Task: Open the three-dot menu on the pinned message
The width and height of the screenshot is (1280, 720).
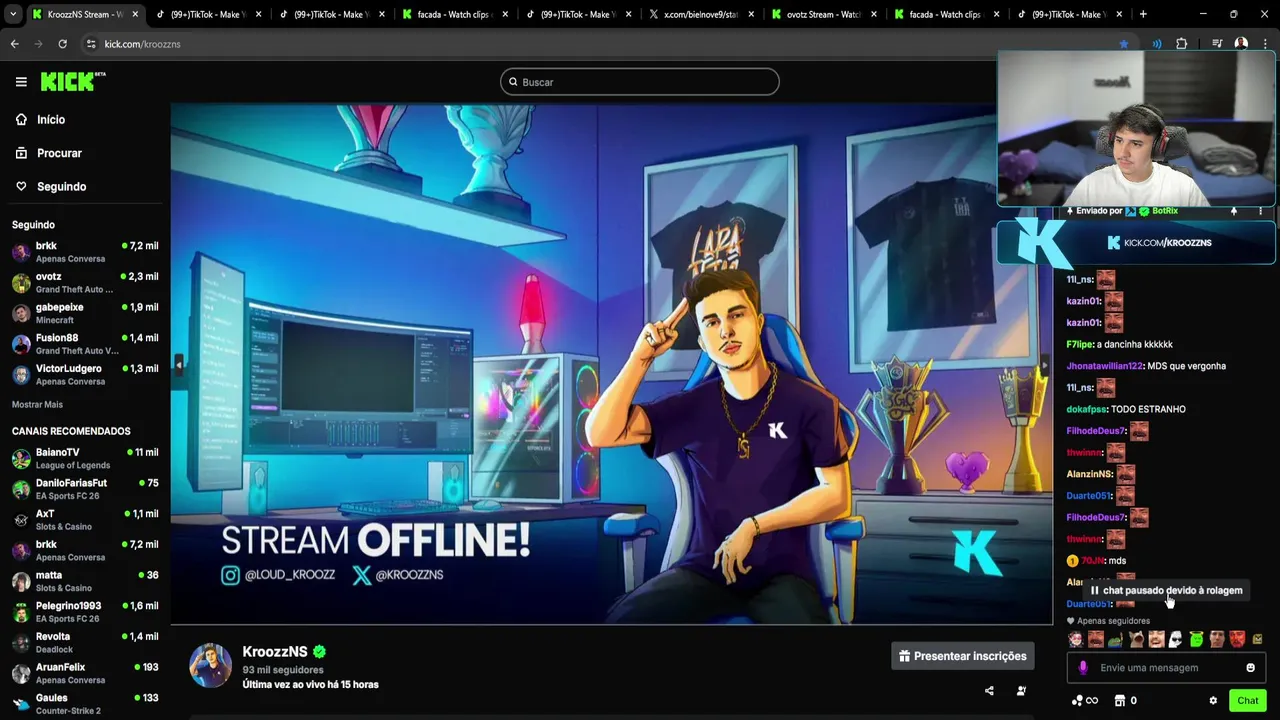Action: [1260, 211]
